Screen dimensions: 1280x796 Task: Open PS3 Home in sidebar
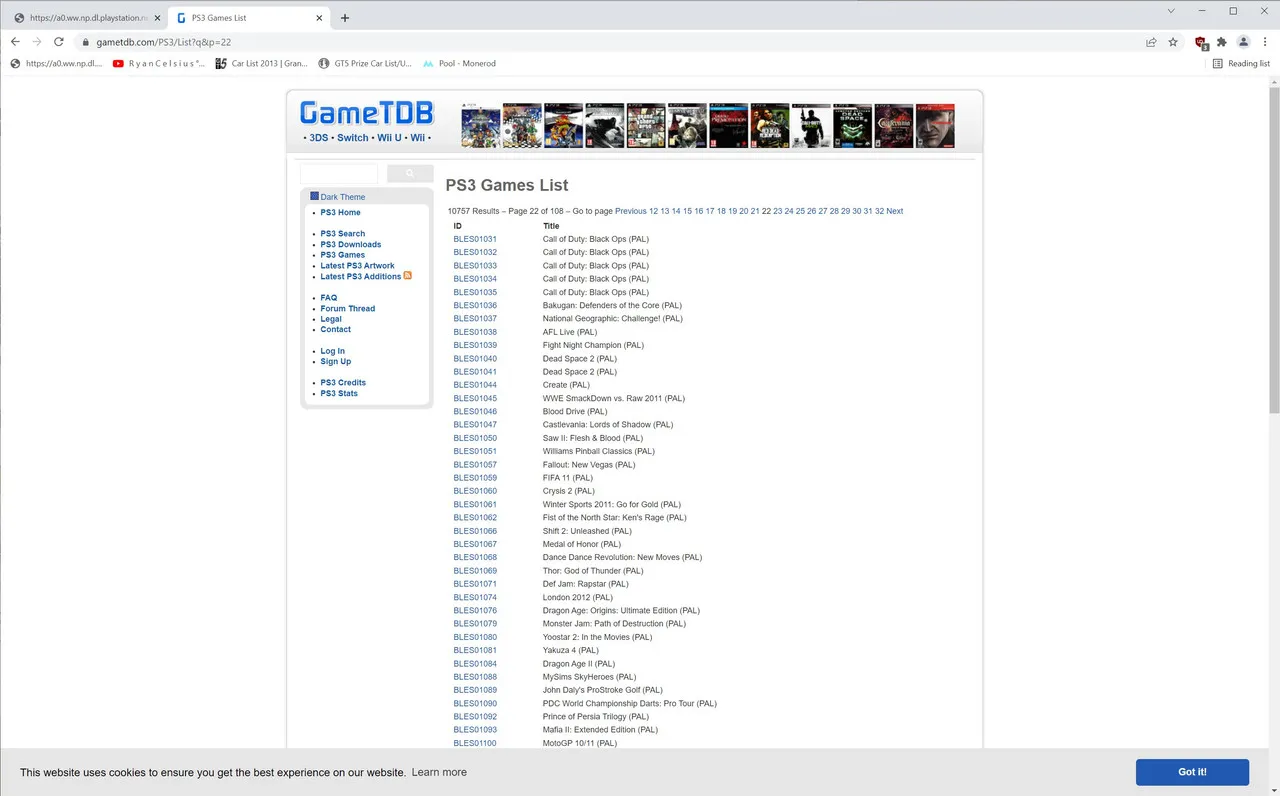340,213
